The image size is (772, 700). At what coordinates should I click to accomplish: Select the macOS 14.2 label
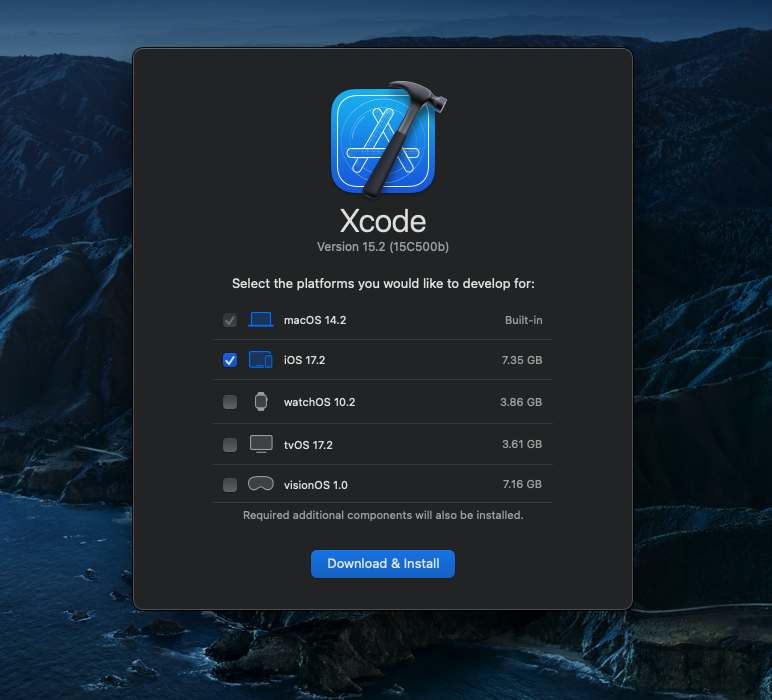coord(315,320)
